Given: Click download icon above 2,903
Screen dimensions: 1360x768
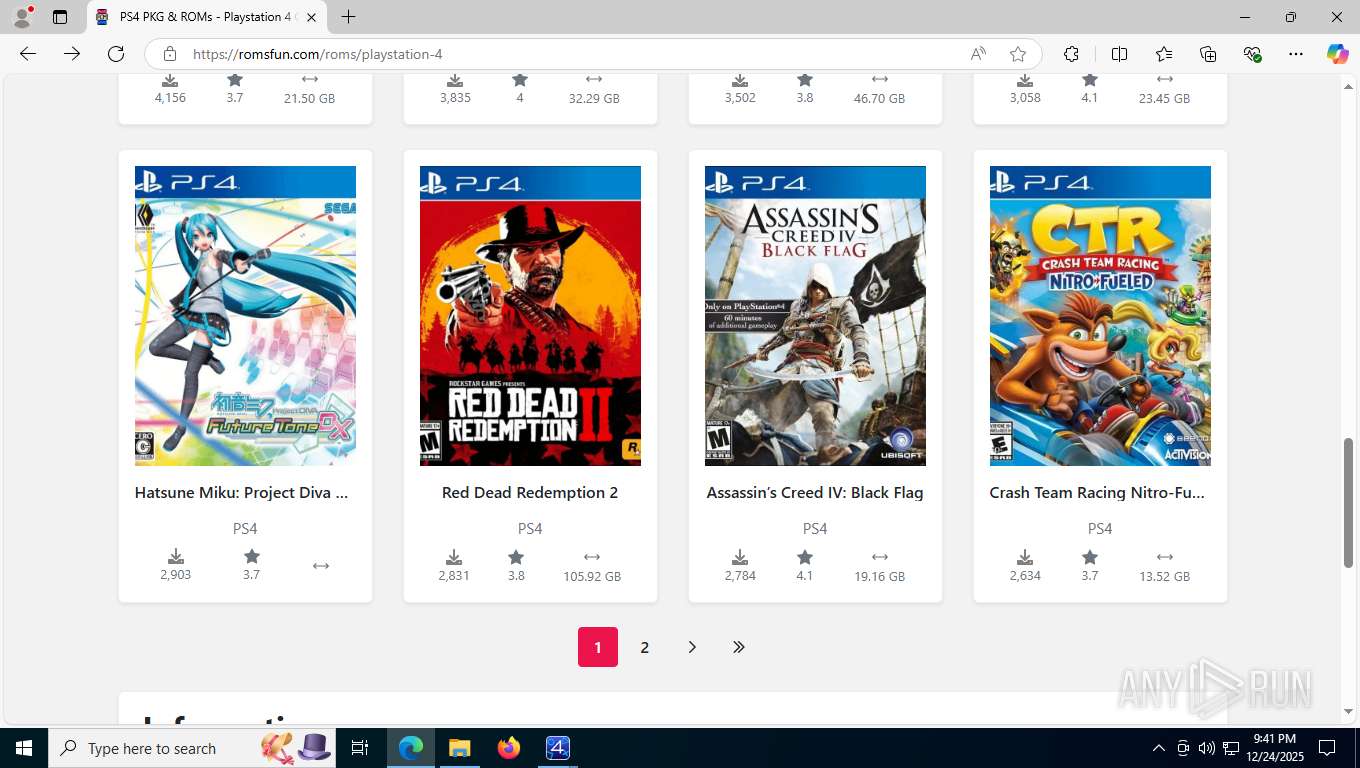Looking at the screenshot, I should click(x=176, y=556).
